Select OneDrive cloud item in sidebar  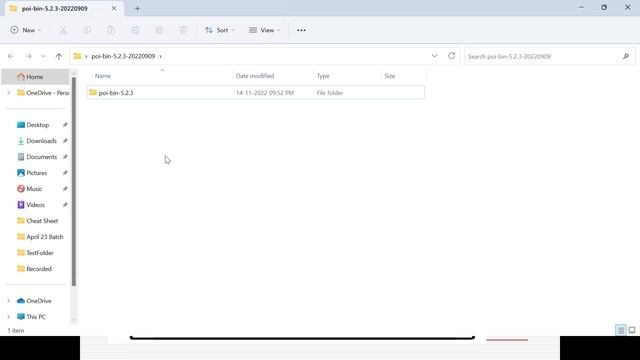click(34, 301)
